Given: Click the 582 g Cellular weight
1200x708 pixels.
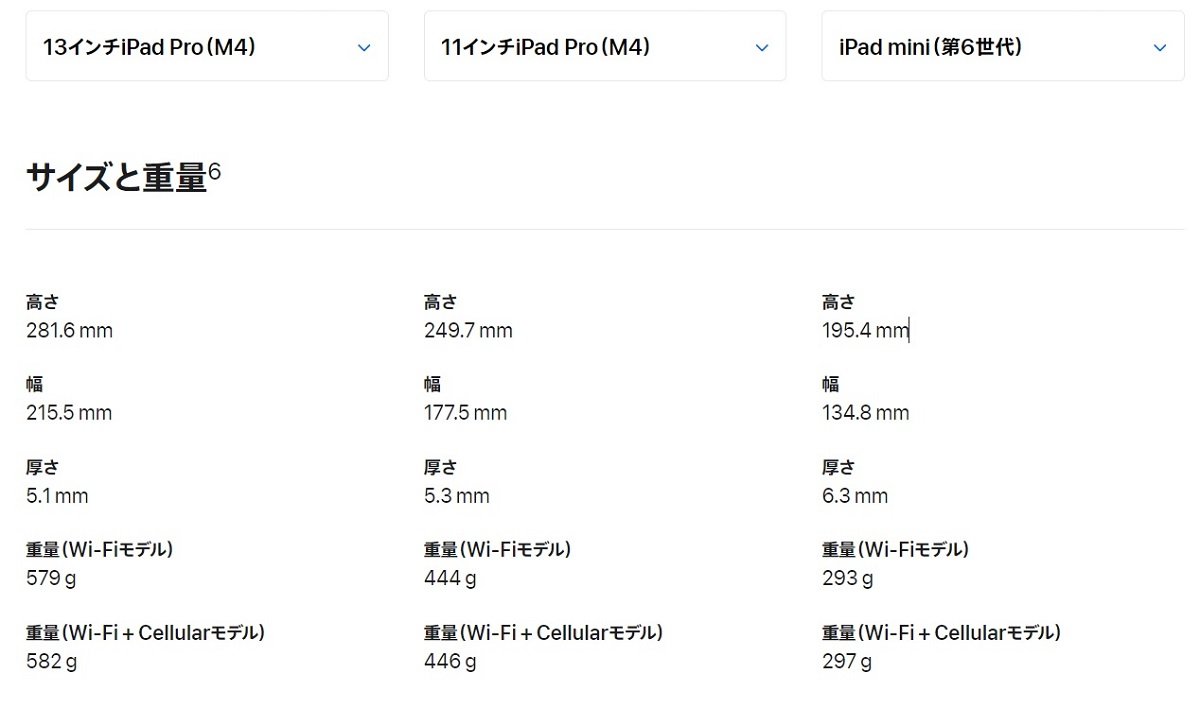Looking at the screenshot, I should click(52, 661).
